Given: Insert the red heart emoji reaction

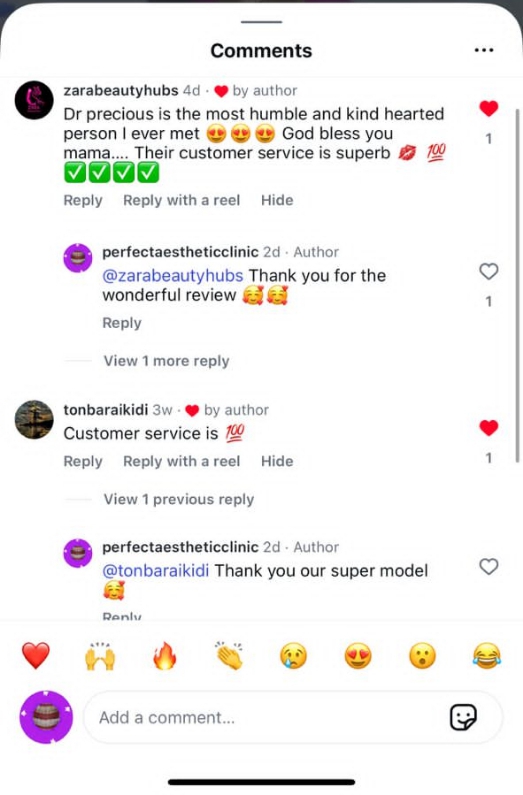Looking at the screenshot, I should point(36,656).
